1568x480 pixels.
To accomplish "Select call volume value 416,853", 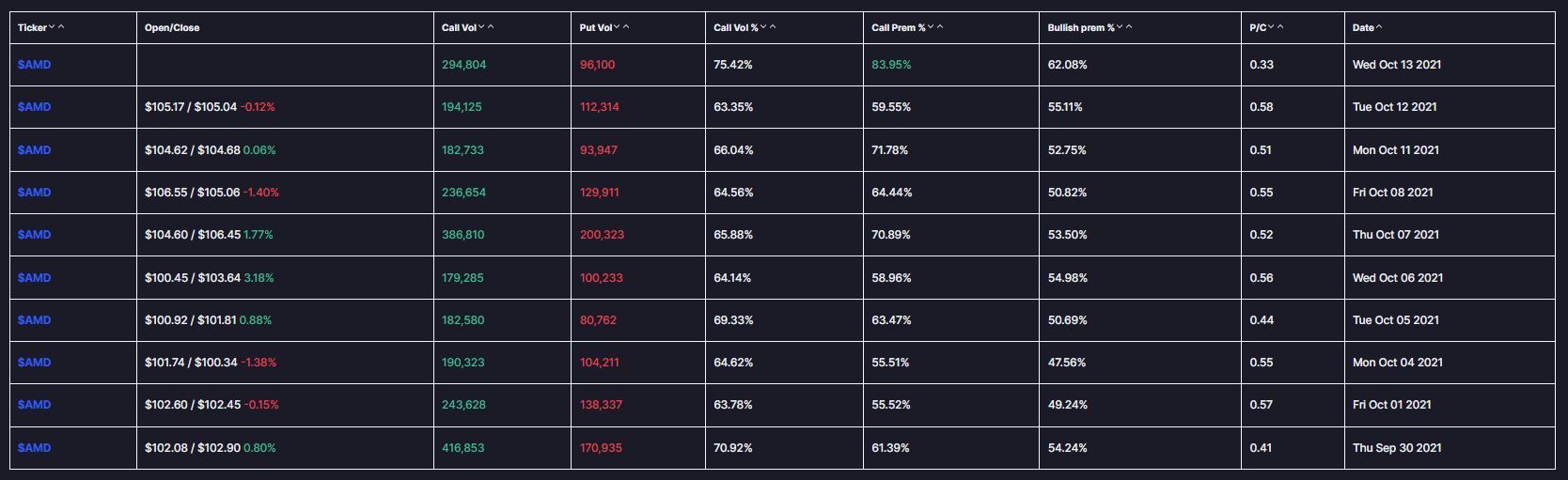I will click(x=463, y=448).
